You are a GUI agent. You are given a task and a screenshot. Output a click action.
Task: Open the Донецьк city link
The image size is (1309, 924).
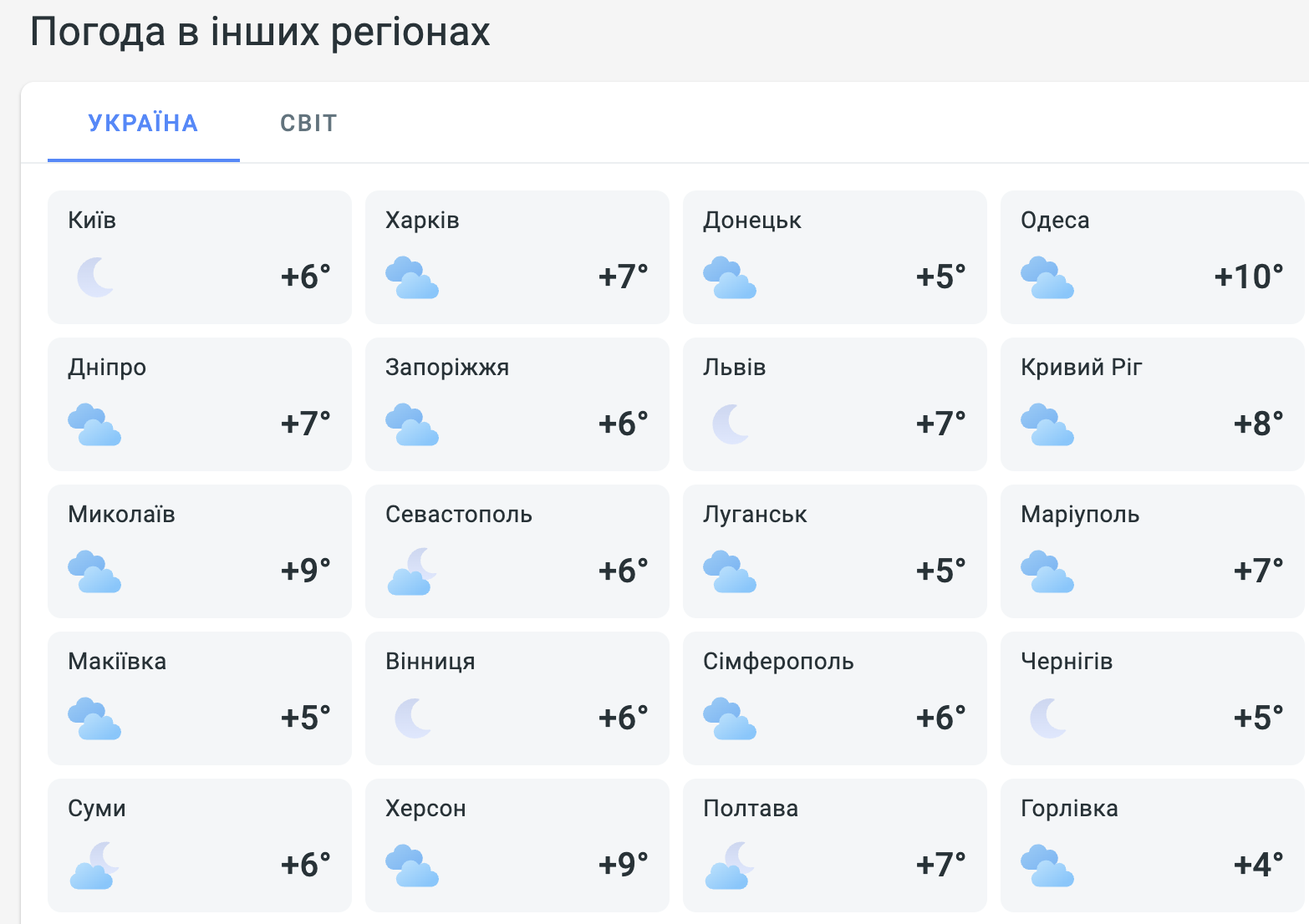point(752,221)
